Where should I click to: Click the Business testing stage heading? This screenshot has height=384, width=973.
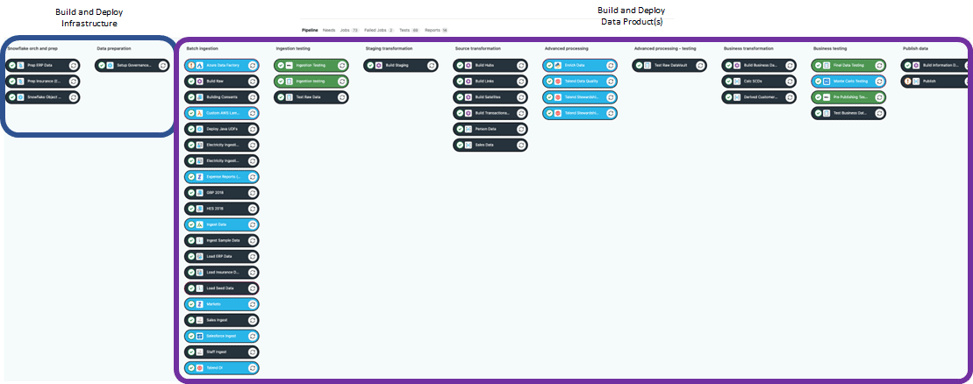pos(830,48)
